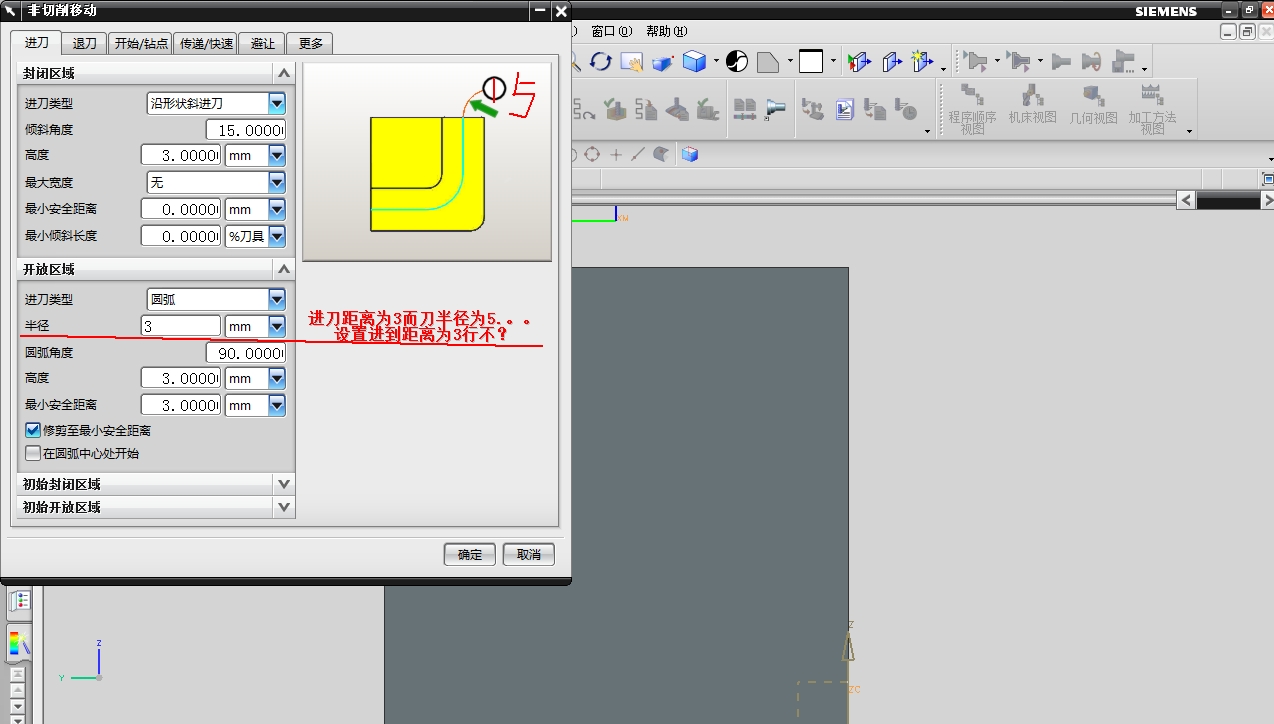
Task: Click the Program Order View icon
Action: (x=972, y=107)
